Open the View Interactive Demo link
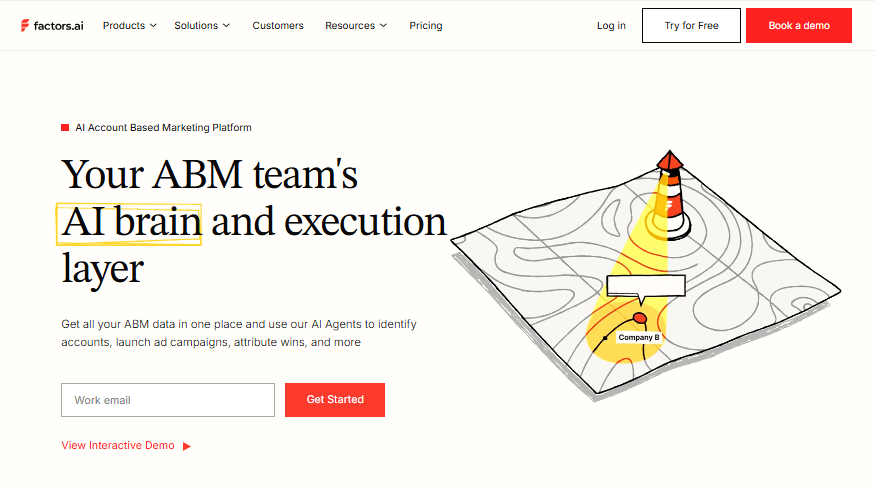This screenshot has height=490, width=875. [x=126, y=445]
